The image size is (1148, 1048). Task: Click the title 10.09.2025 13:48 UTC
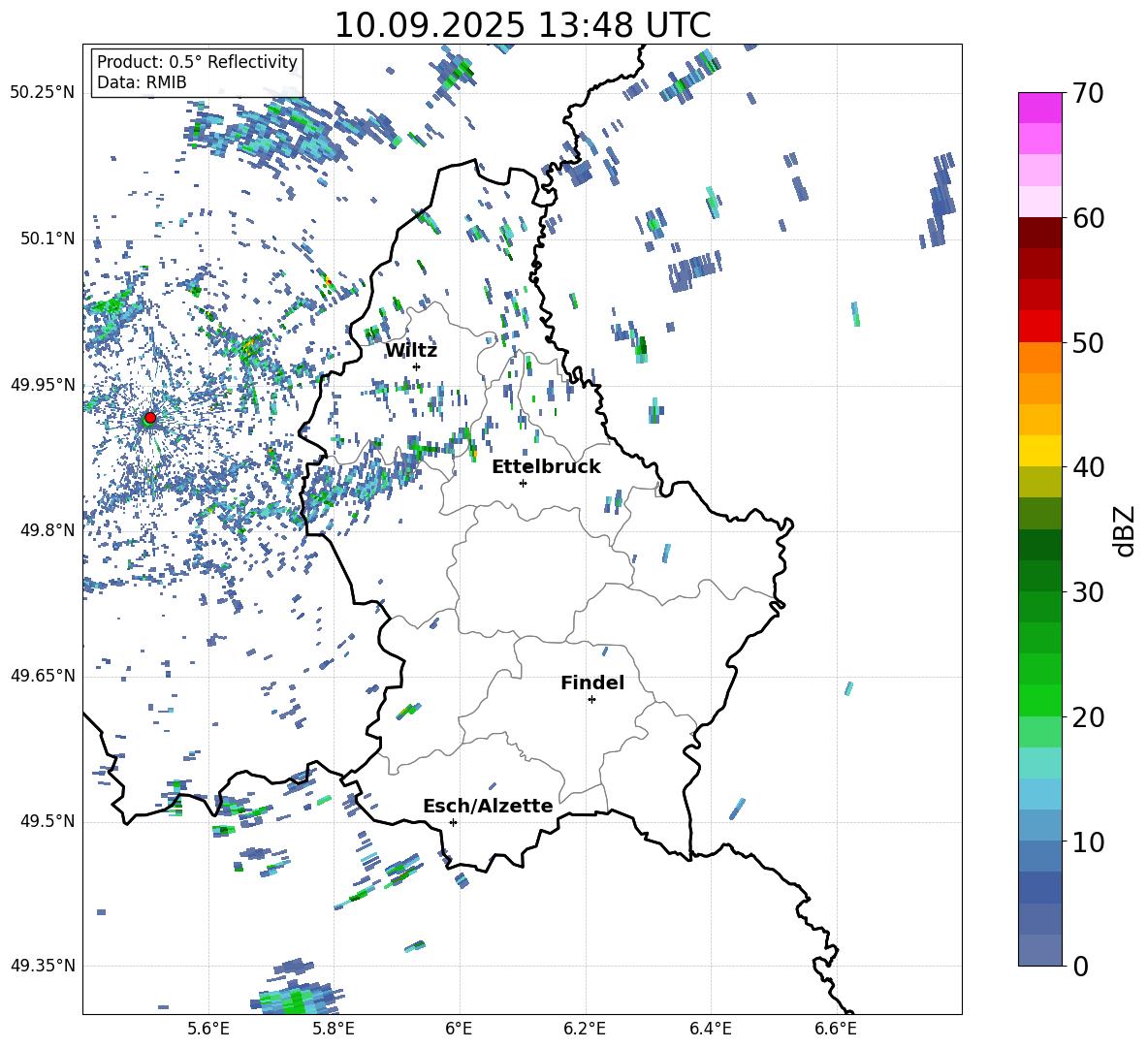[x=523, y=25]
